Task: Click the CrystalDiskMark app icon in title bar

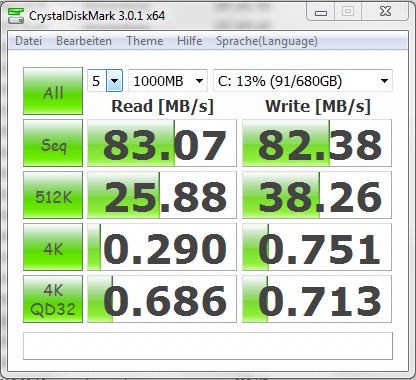Action: [16, 15]
